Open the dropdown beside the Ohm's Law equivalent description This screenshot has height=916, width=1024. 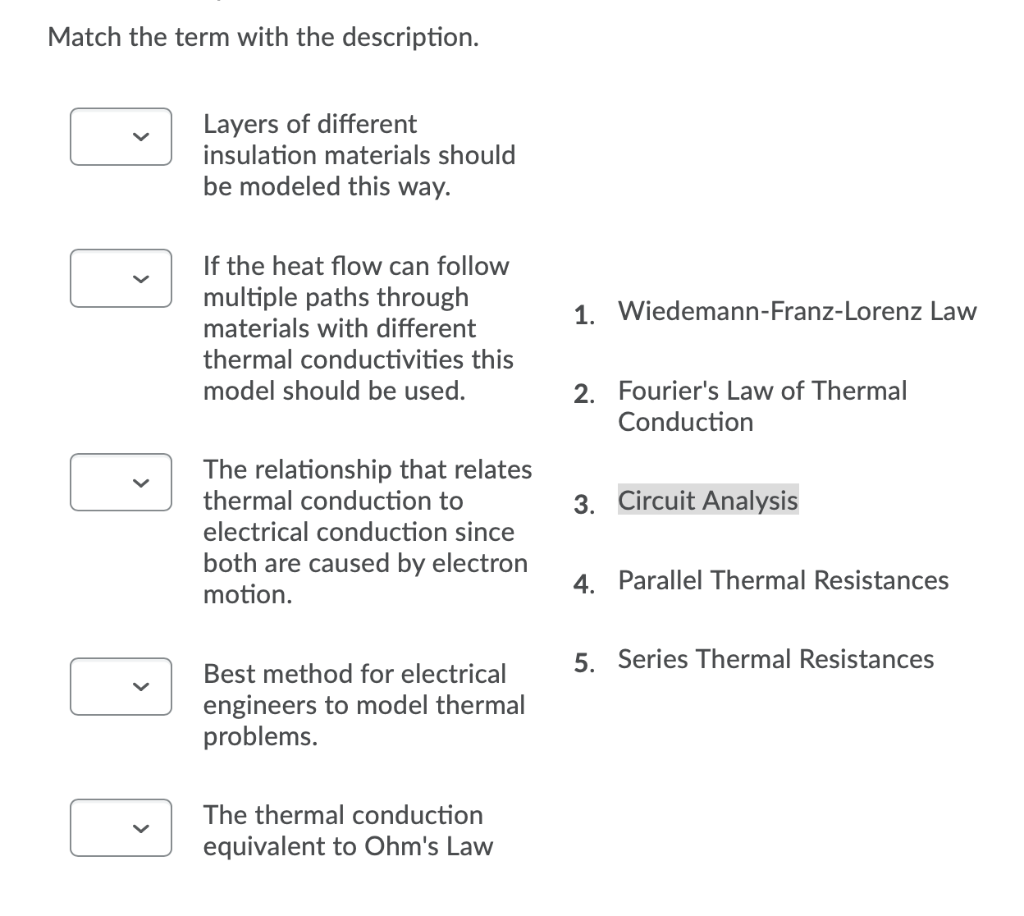click(120, 827)
